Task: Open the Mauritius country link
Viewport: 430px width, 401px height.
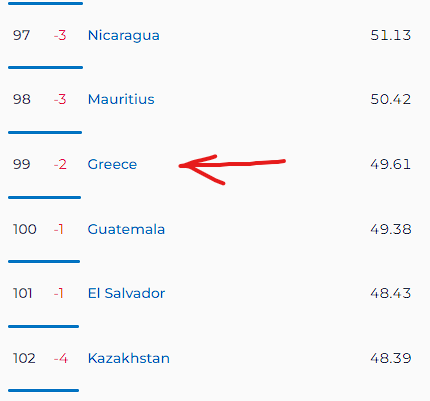Action: pos(121,99)
